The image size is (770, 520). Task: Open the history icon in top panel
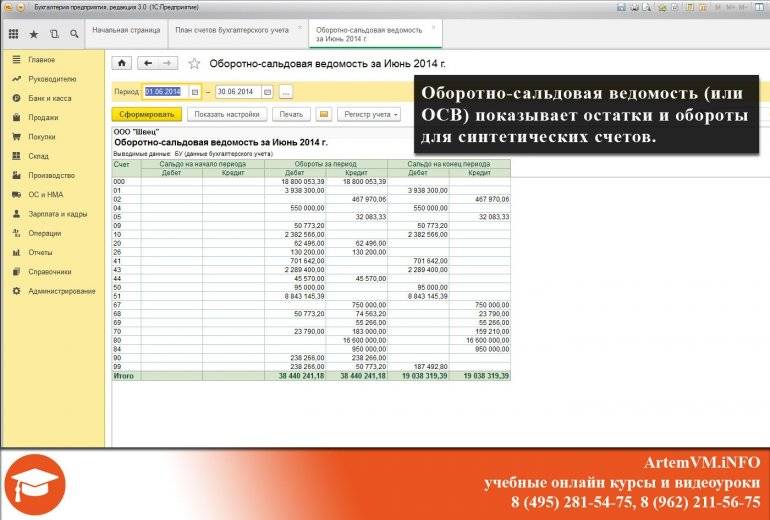click(54, 34)
